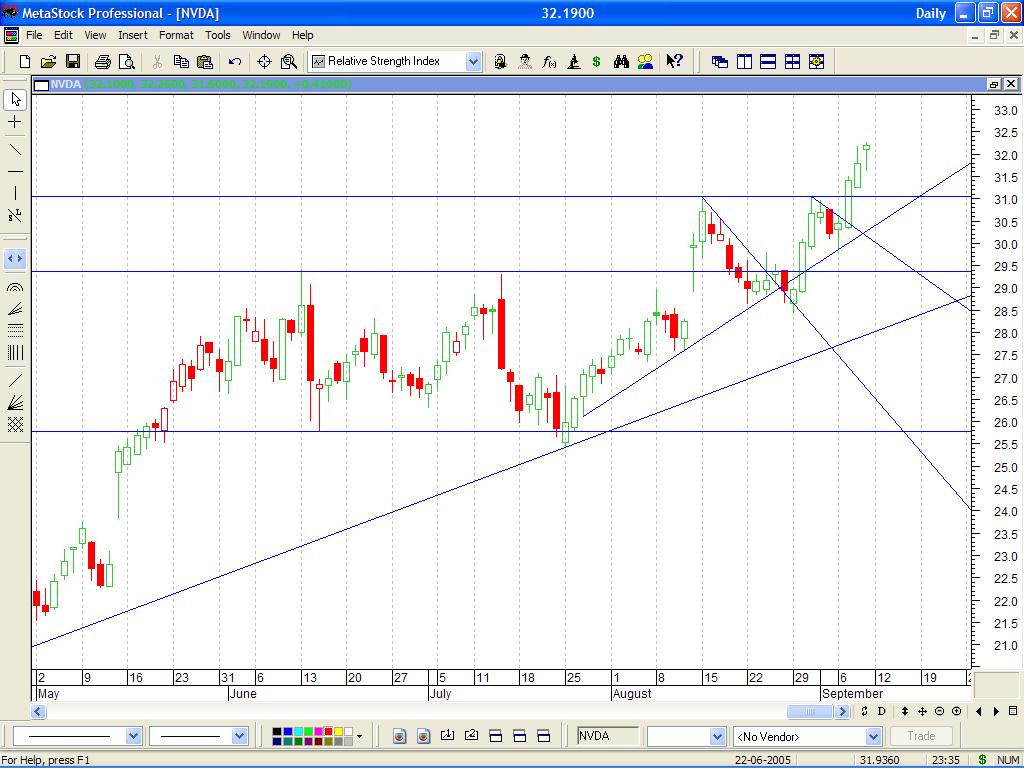The height and width of the screenshot is (768, 1024).
Task: Click the D periodicity button
Action: (x=882, y=711)
